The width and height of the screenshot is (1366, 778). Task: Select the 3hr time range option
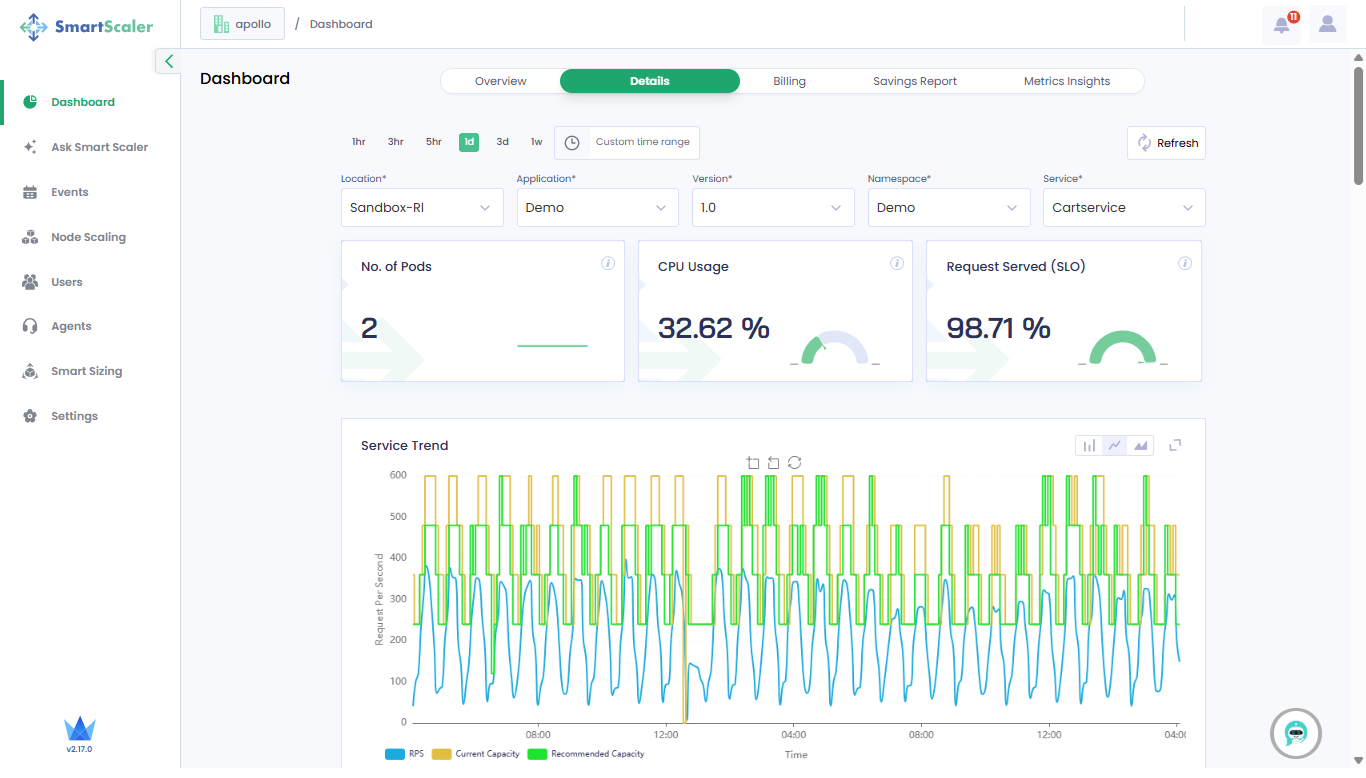[x=395, y=142]
